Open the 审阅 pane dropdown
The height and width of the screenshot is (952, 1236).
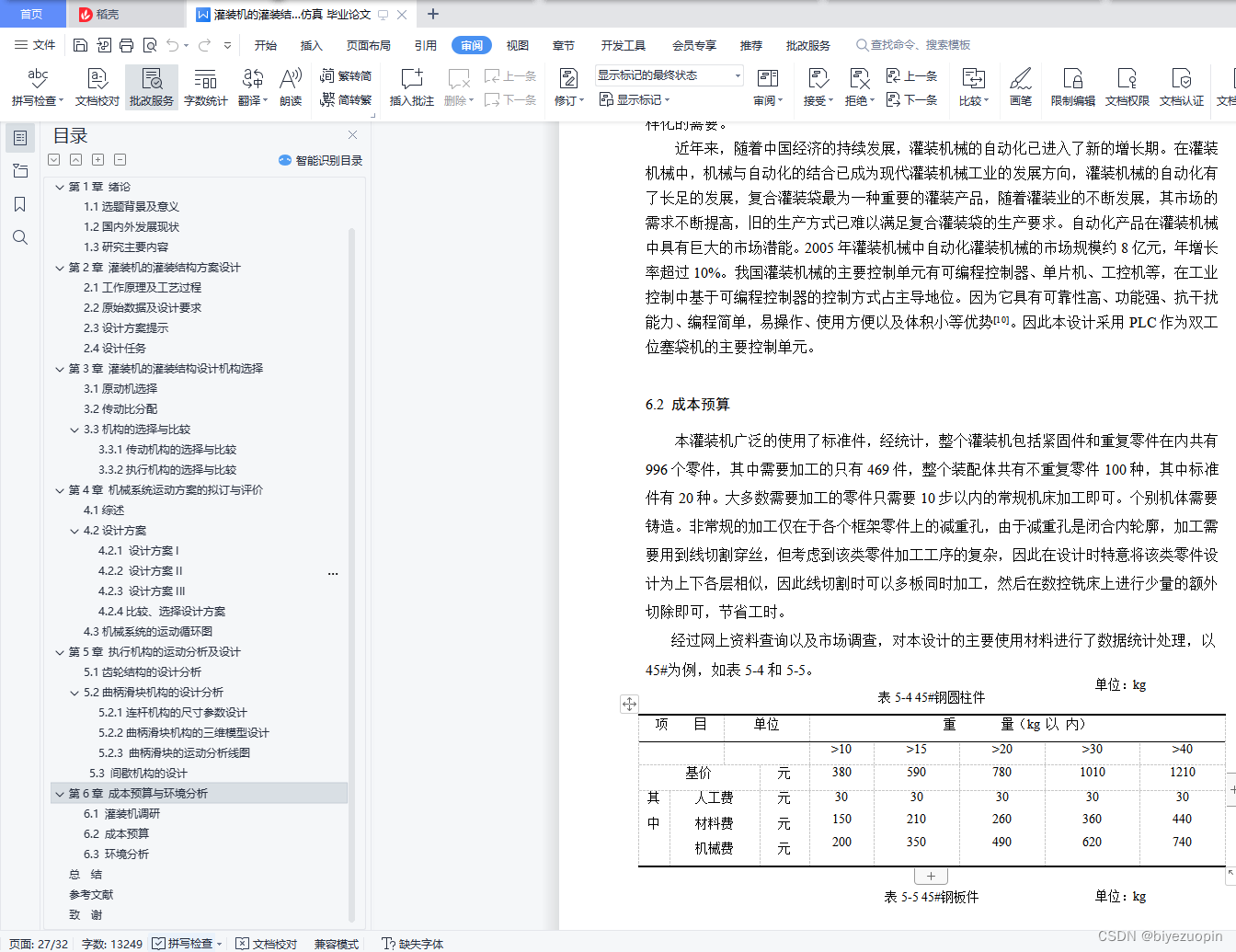click(768, 87)
